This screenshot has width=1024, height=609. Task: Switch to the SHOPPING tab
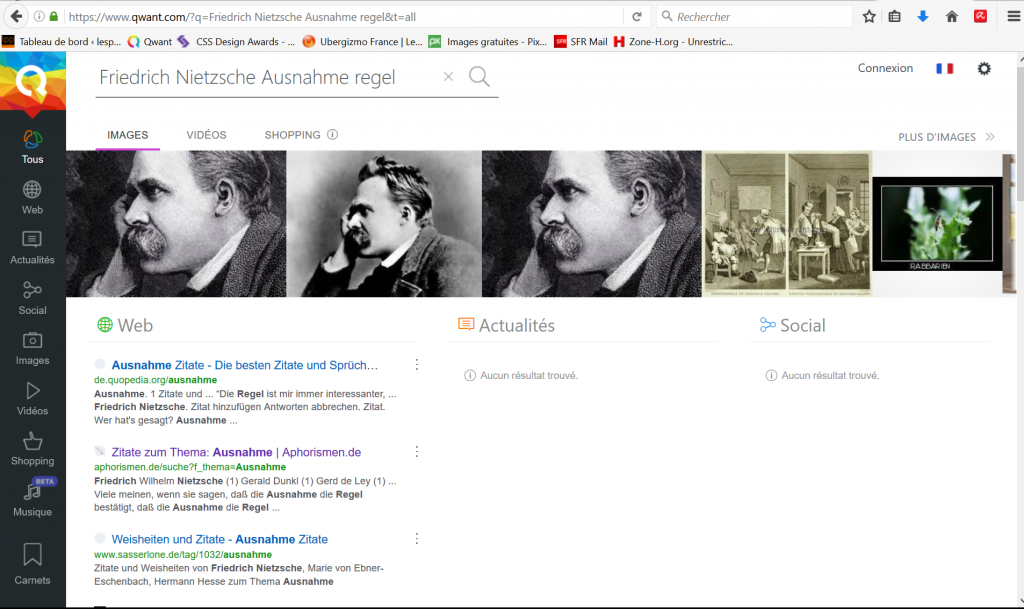coord(293,135)
